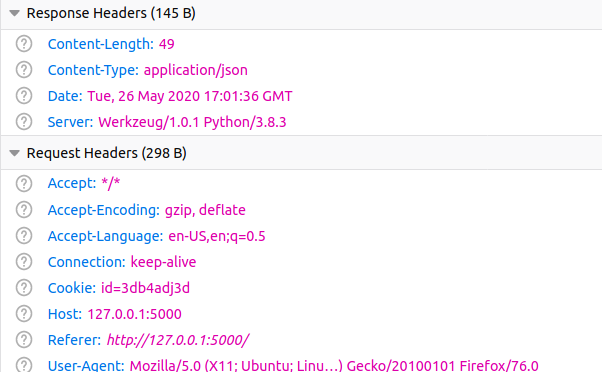Open help icon for Date header
The height and width of the screenshot is (372, 602).
[24, 96]
